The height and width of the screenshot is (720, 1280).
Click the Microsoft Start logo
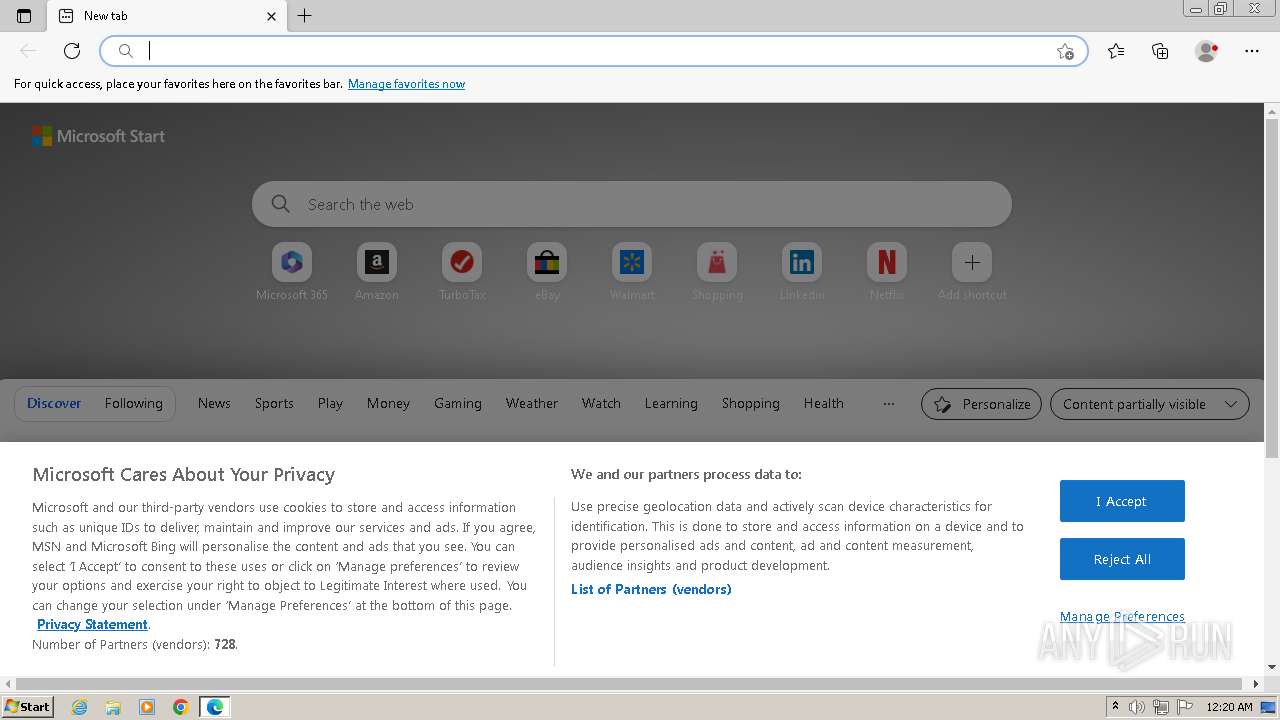click(98, 136)
